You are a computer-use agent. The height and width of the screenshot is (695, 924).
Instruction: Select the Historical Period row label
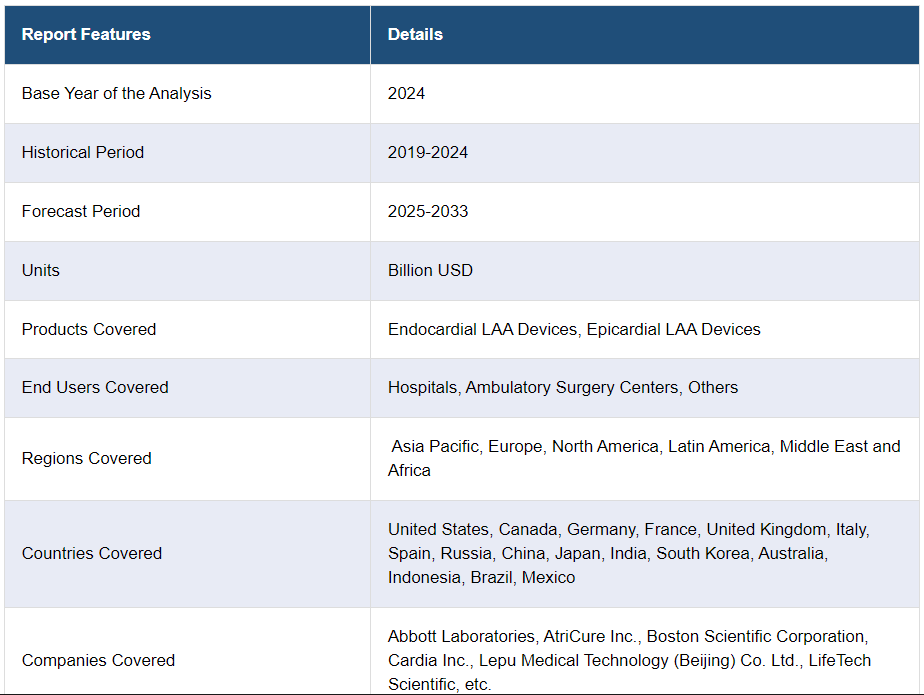[83, 152]
